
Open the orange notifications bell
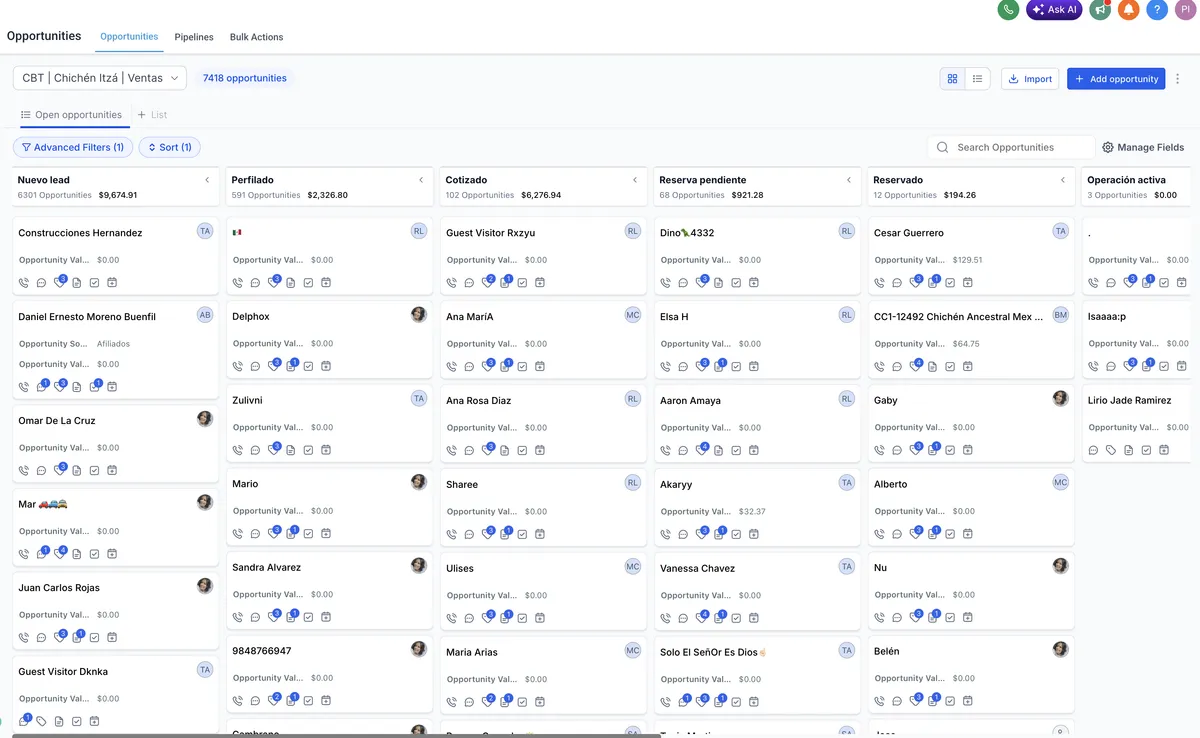point(1129,10)
